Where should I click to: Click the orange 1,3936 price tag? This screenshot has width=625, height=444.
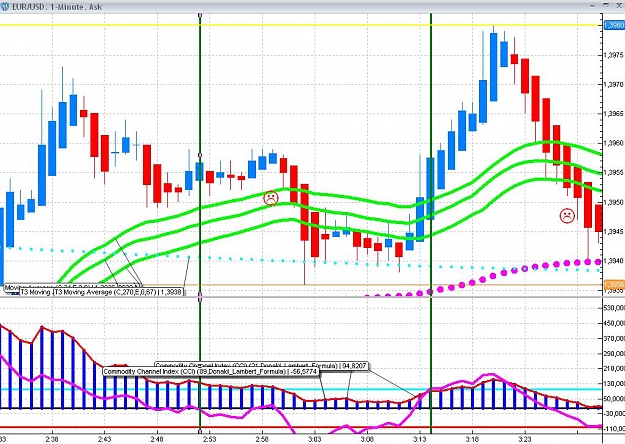[614, 285]
